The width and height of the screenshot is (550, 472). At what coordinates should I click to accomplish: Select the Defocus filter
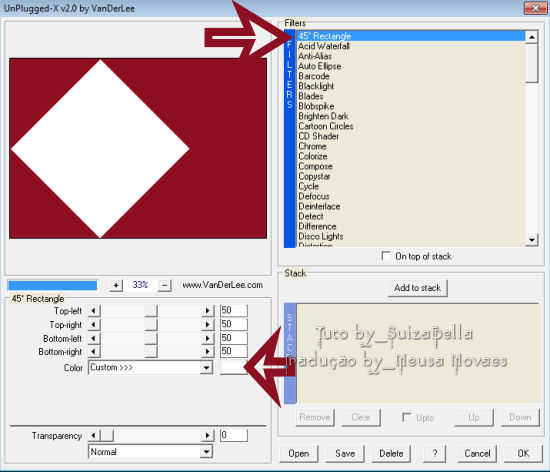pyautogui.click(x=411, y=196)
